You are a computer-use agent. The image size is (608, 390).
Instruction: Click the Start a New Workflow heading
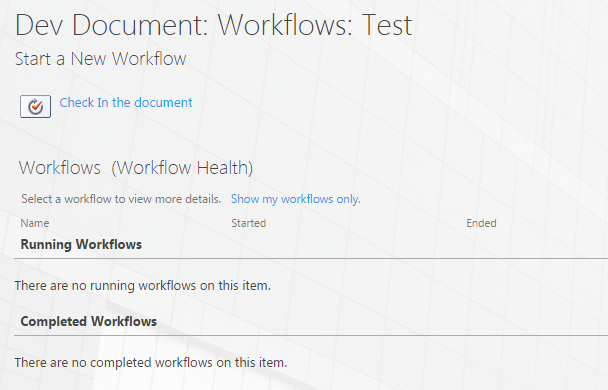[x=100, y=59]
